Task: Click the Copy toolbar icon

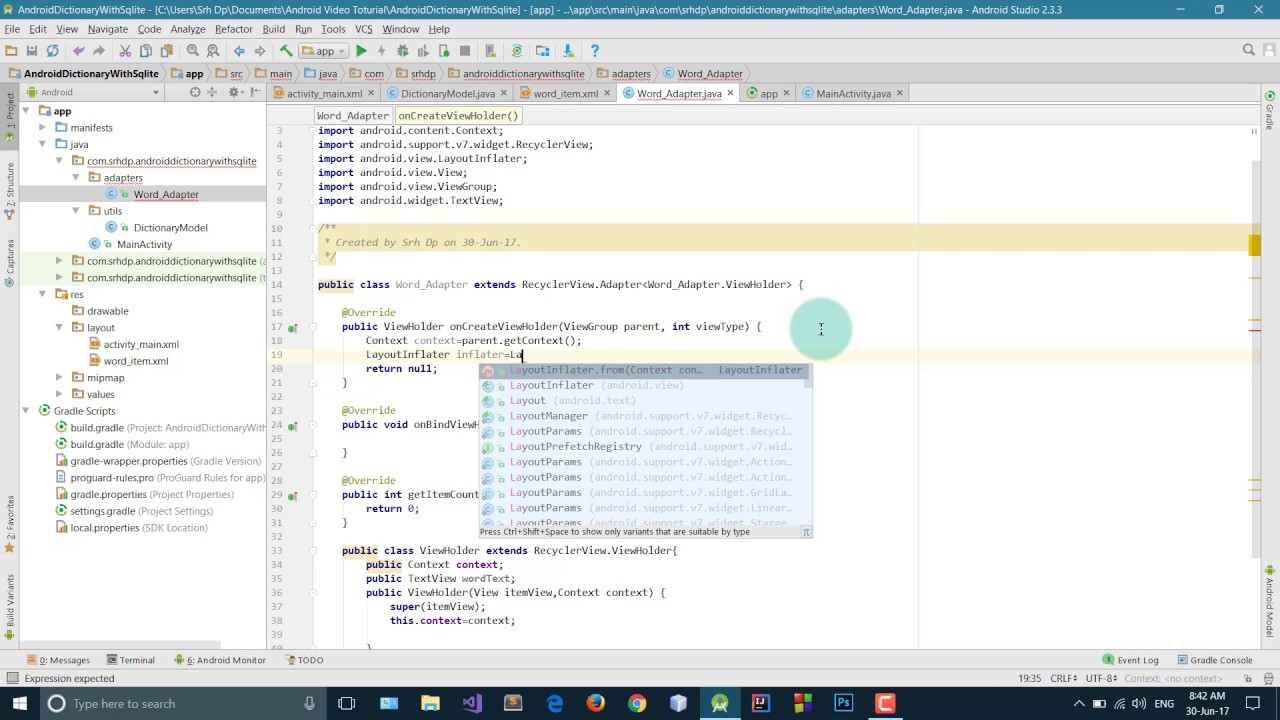Action: [x=146, y=51]
